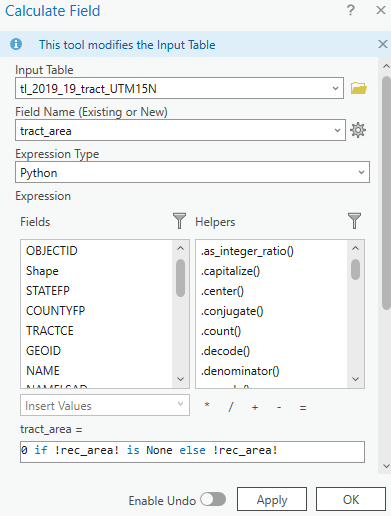391x516 pixels.
Task: Select TRACTCE in the Fields list
Action: pos(50,331)
